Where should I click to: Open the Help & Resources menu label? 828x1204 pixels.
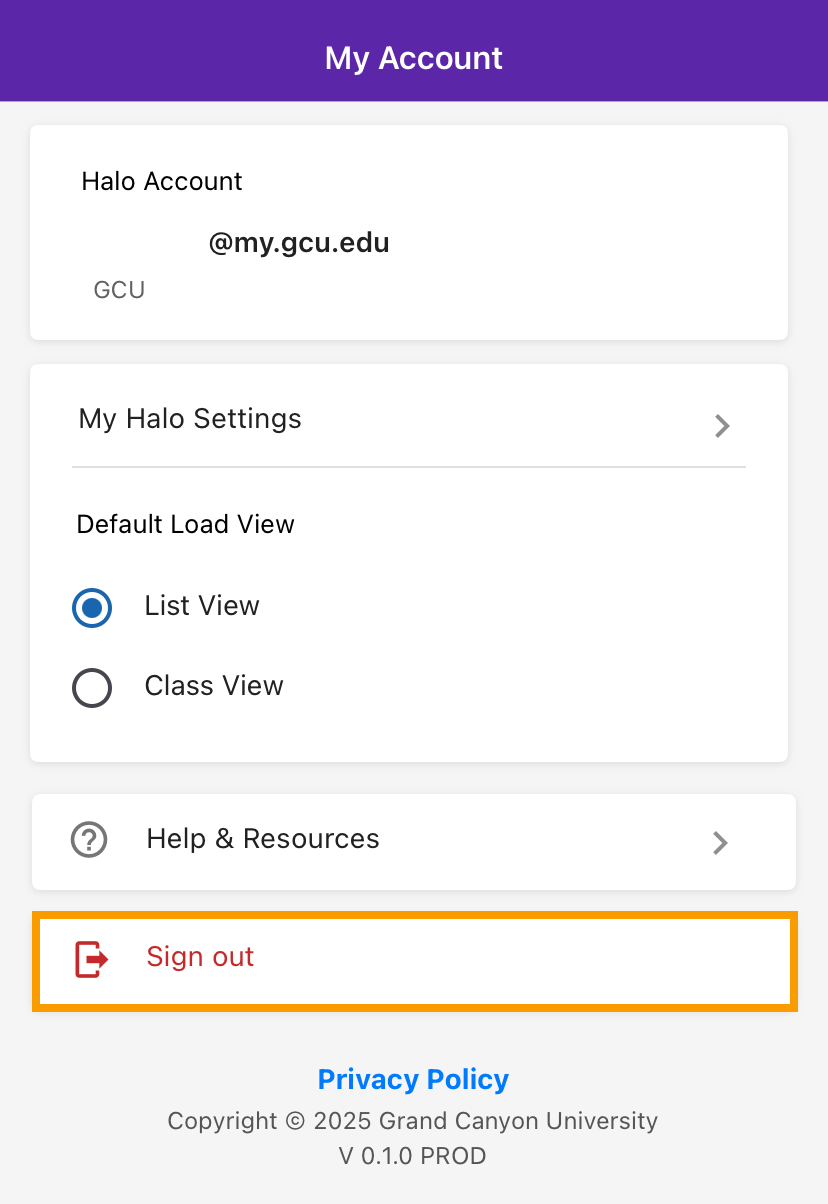coord(263,839)
